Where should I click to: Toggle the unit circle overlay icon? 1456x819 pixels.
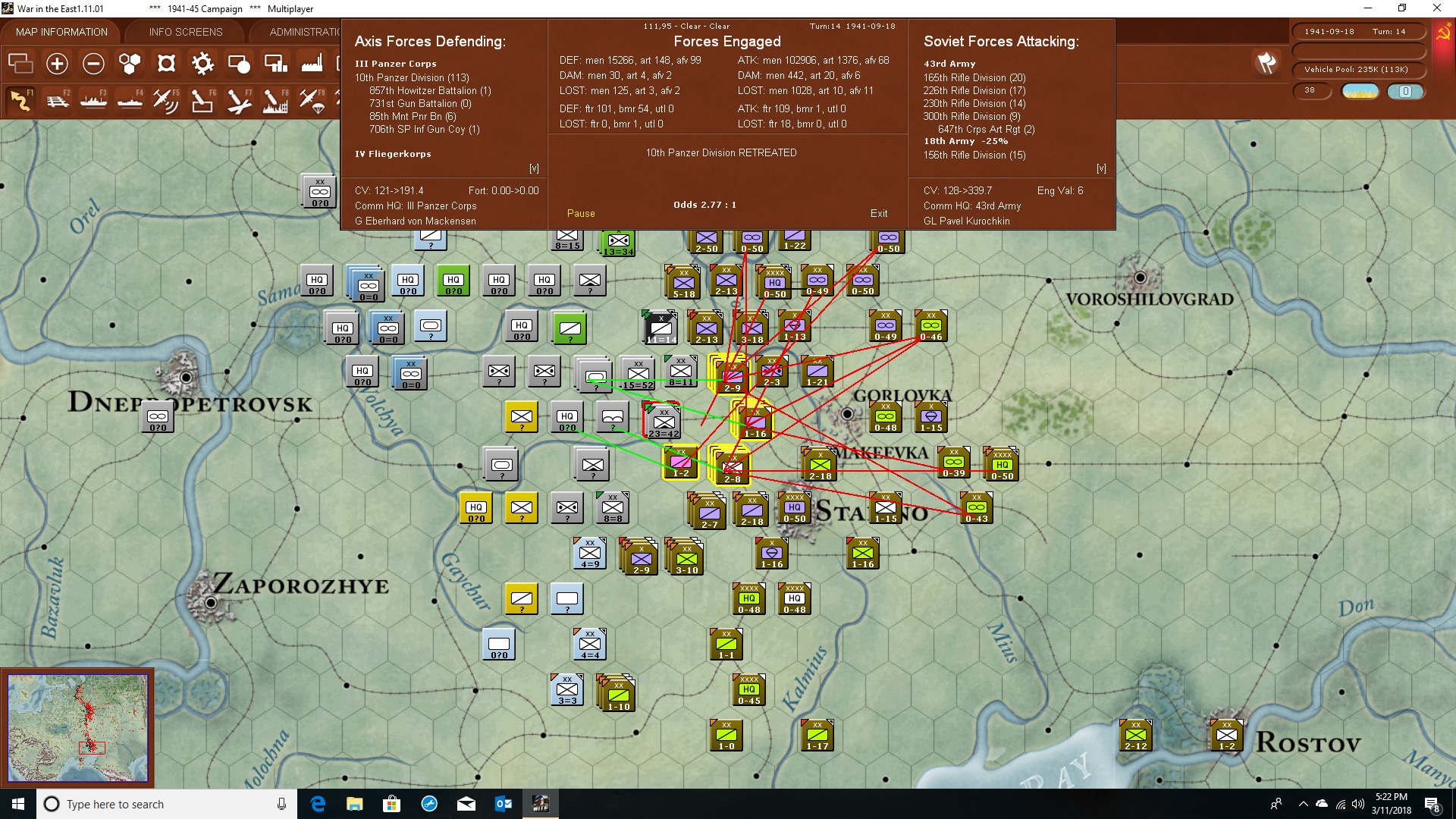(239, 64)
